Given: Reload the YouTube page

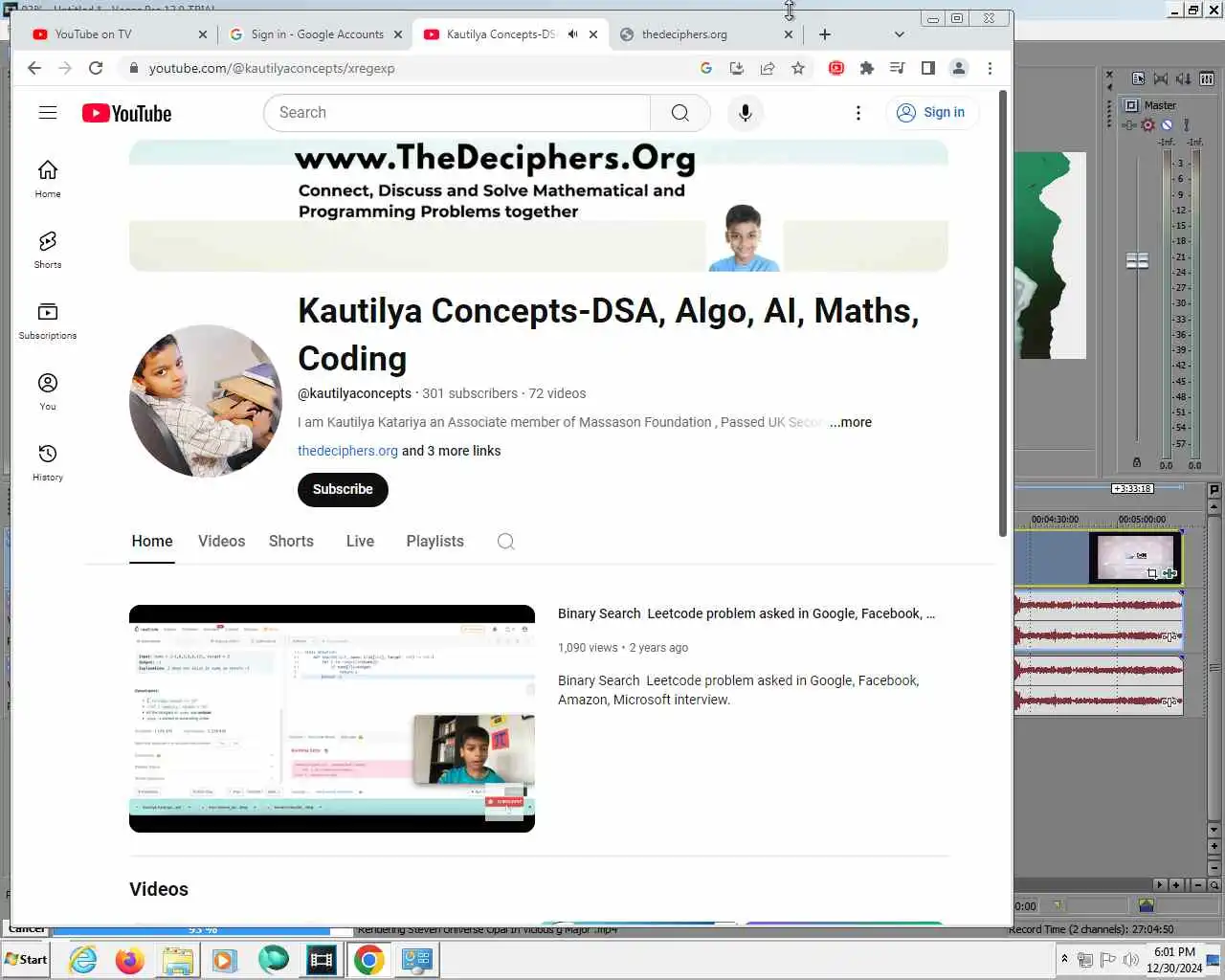Looking at the screenshot, I should [96, 68].
